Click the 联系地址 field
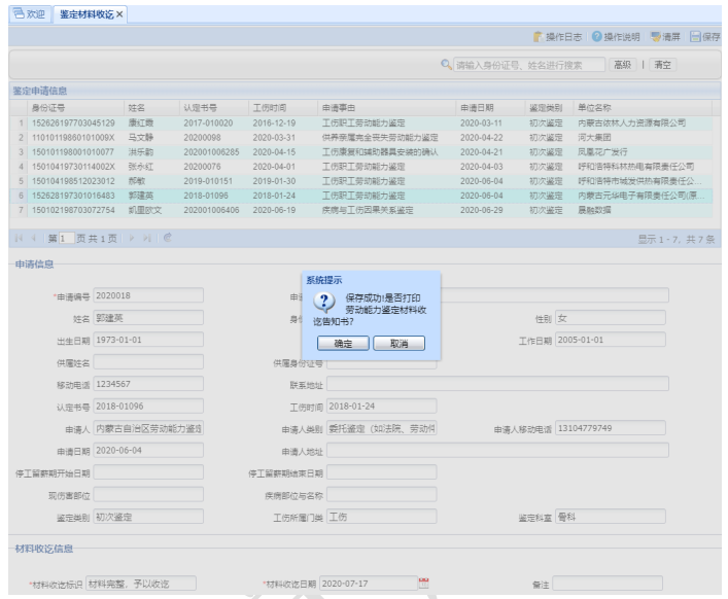The height and width of the screenshot is (599, 728). pos(498,384)
